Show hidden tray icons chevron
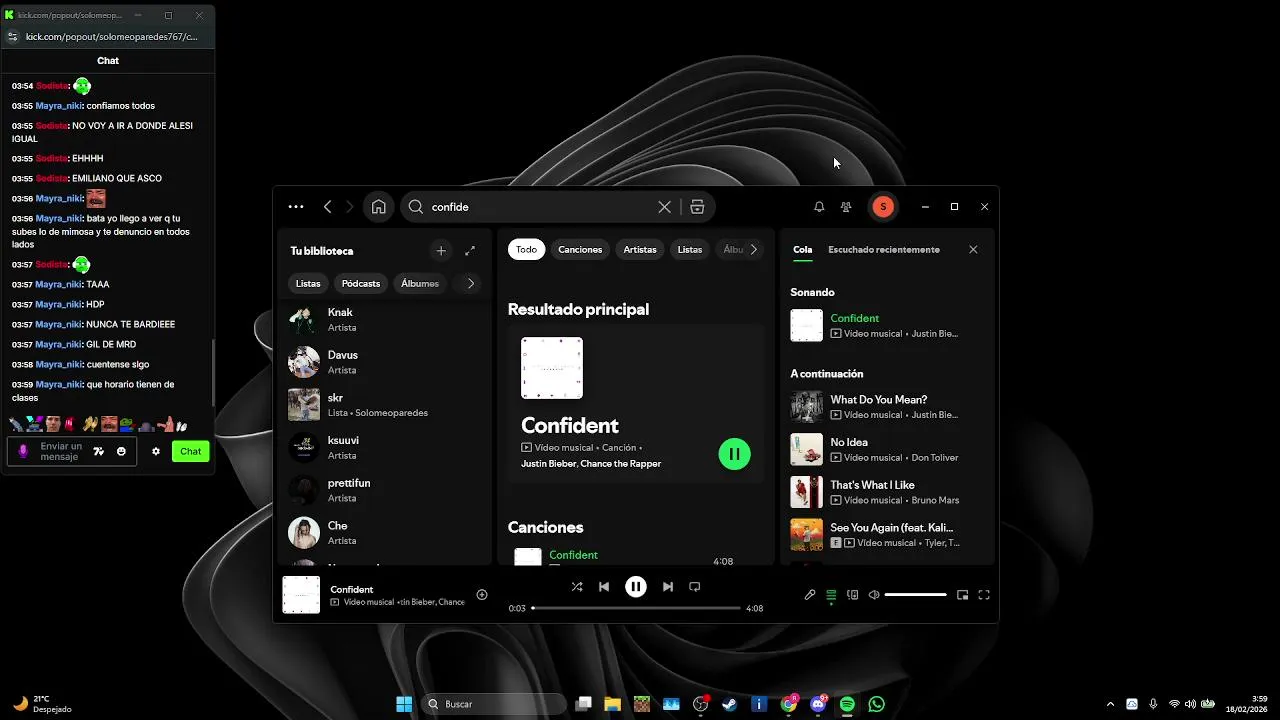Image resolution: width=1280 pixels, height=720 pixels. [x=1110, y=704]
